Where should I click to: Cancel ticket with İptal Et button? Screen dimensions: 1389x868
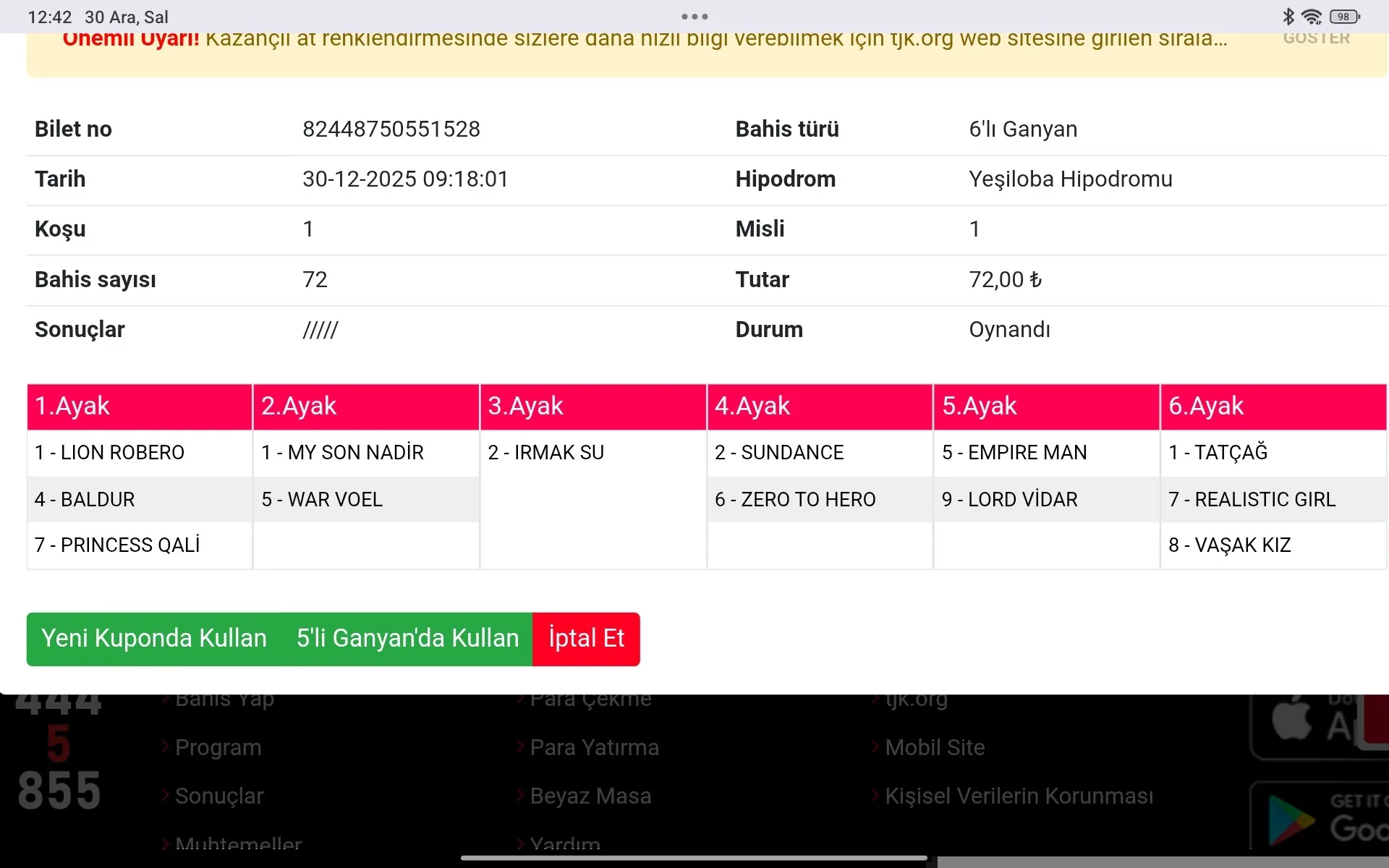586,639
